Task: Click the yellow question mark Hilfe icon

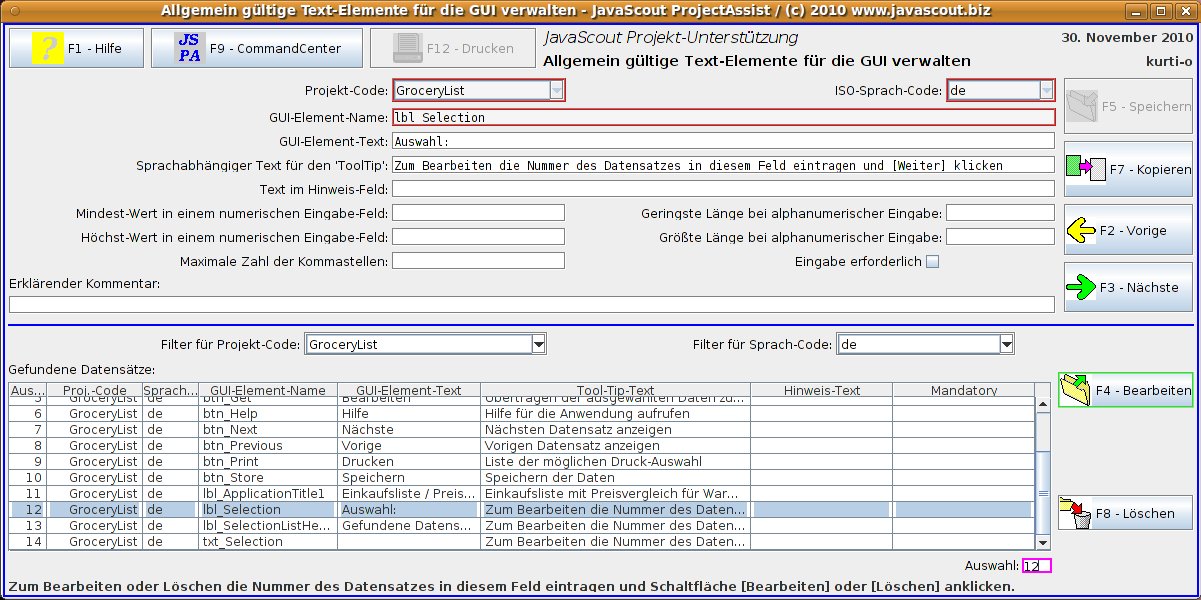Action: point(47,48)
